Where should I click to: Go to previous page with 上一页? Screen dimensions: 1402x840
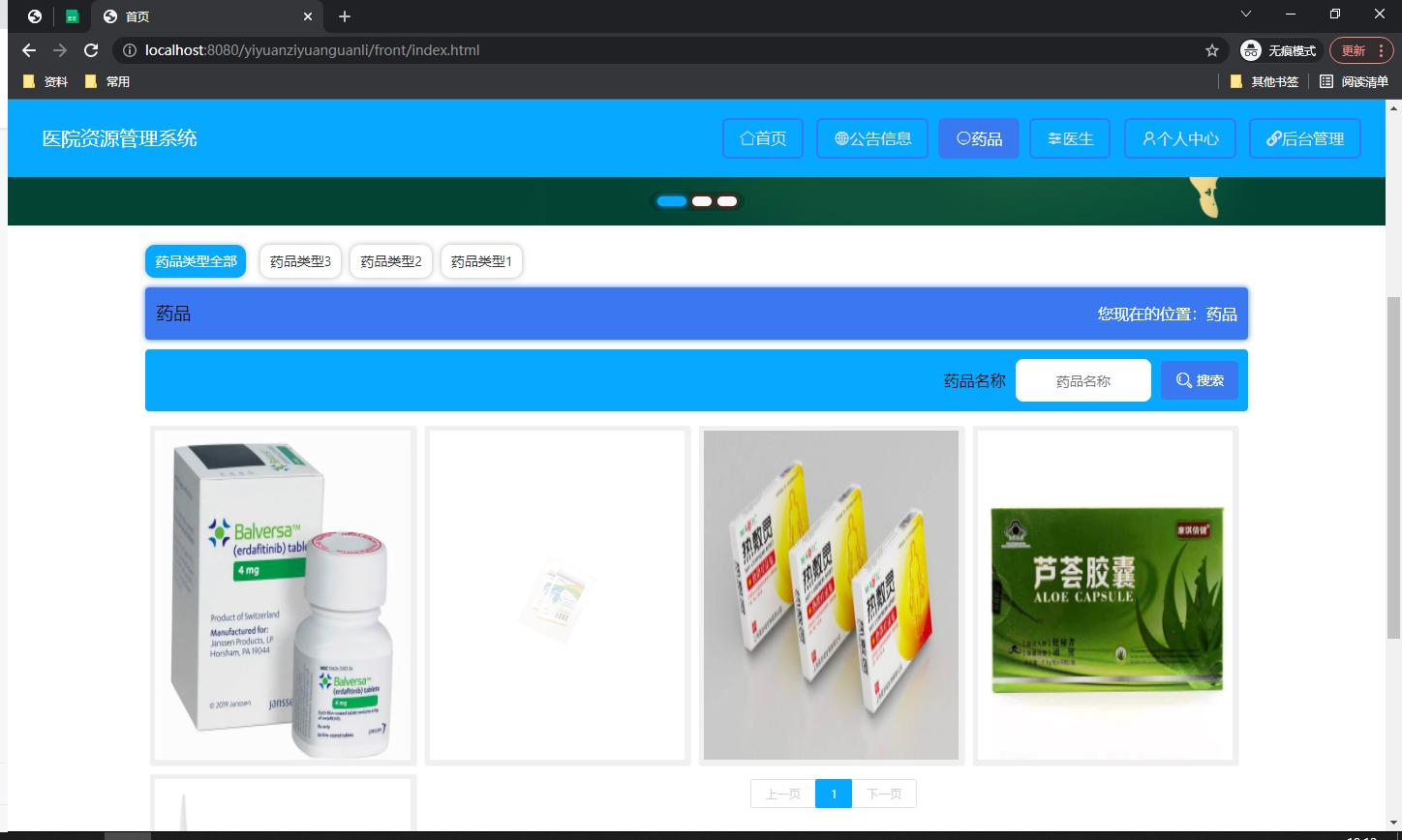783,794
